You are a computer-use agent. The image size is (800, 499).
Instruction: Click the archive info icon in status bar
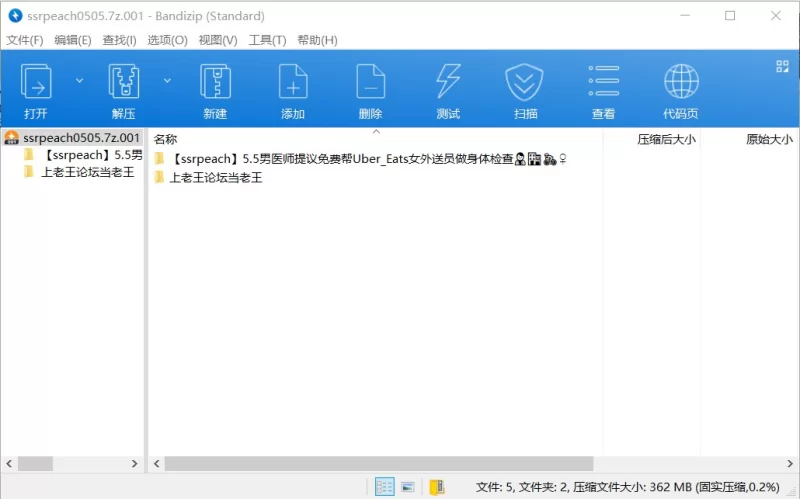point(437,487)
